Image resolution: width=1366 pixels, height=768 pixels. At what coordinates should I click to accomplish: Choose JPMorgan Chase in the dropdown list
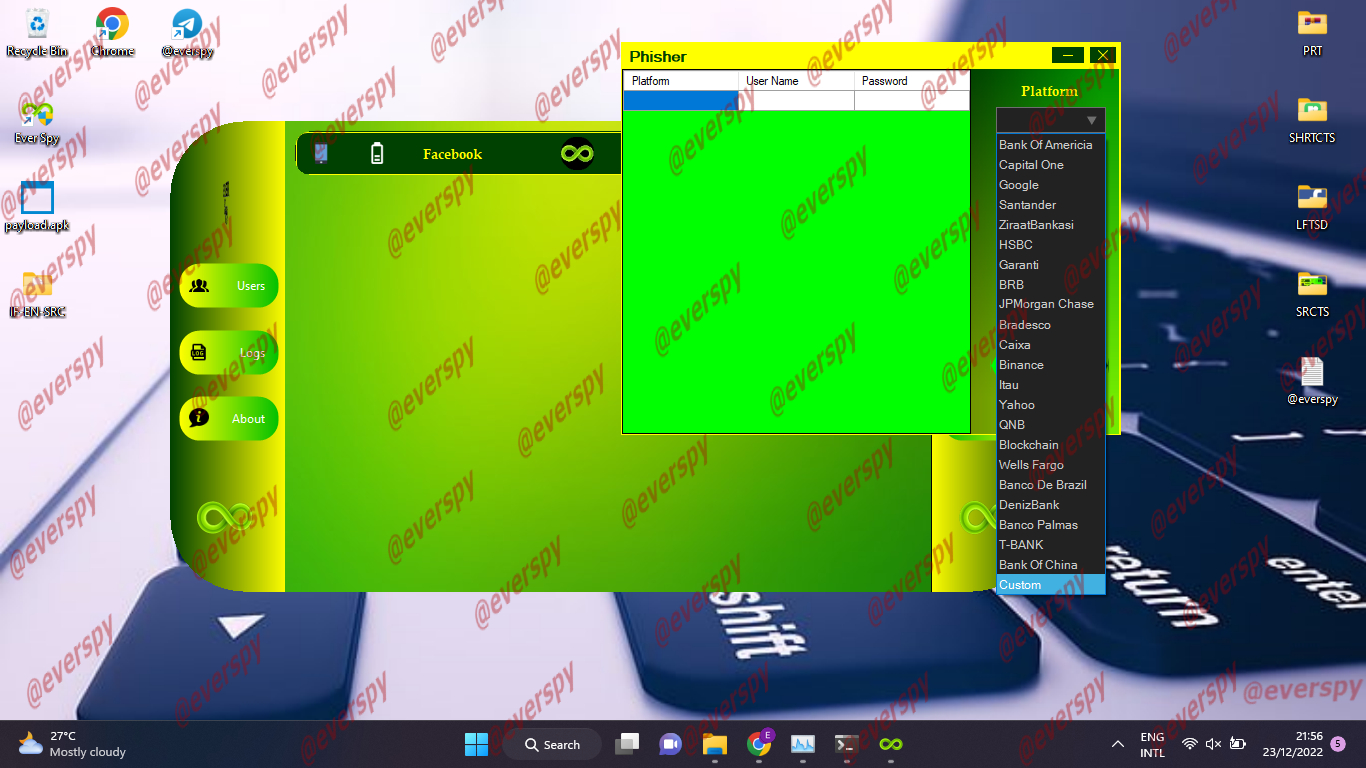(1050, 304)
